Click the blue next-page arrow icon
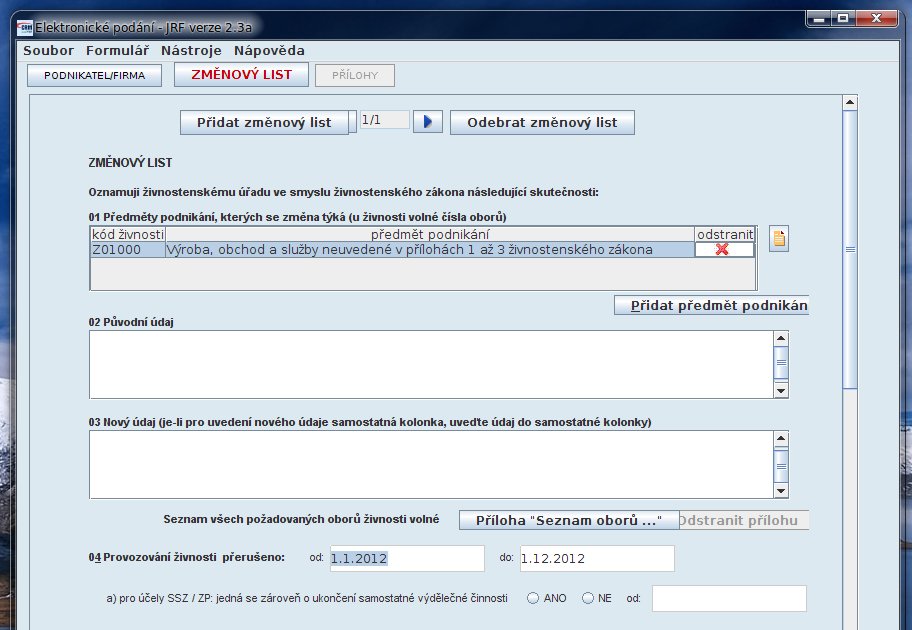The height and width of the screenshot is (630, 912). click(x=427, y=122)
